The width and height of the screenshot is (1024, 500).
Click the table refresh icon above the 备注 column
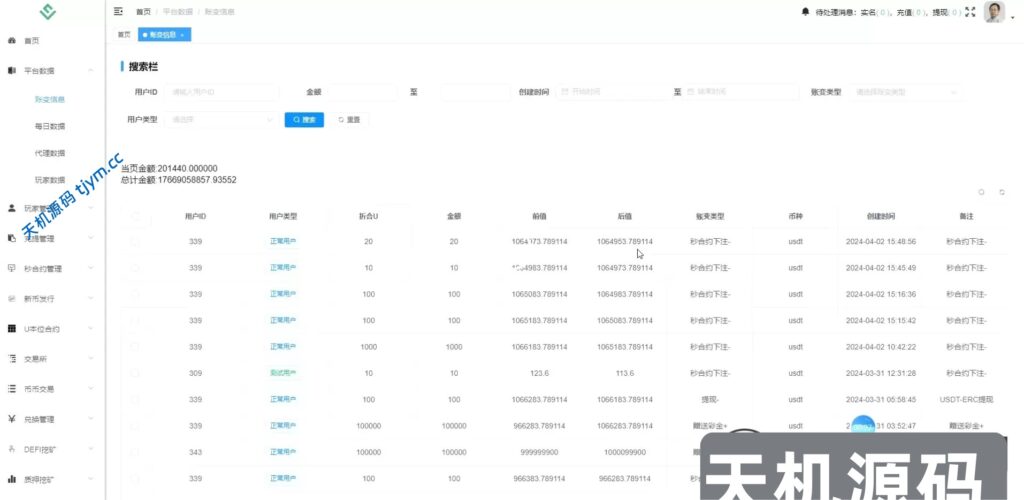1002,191
